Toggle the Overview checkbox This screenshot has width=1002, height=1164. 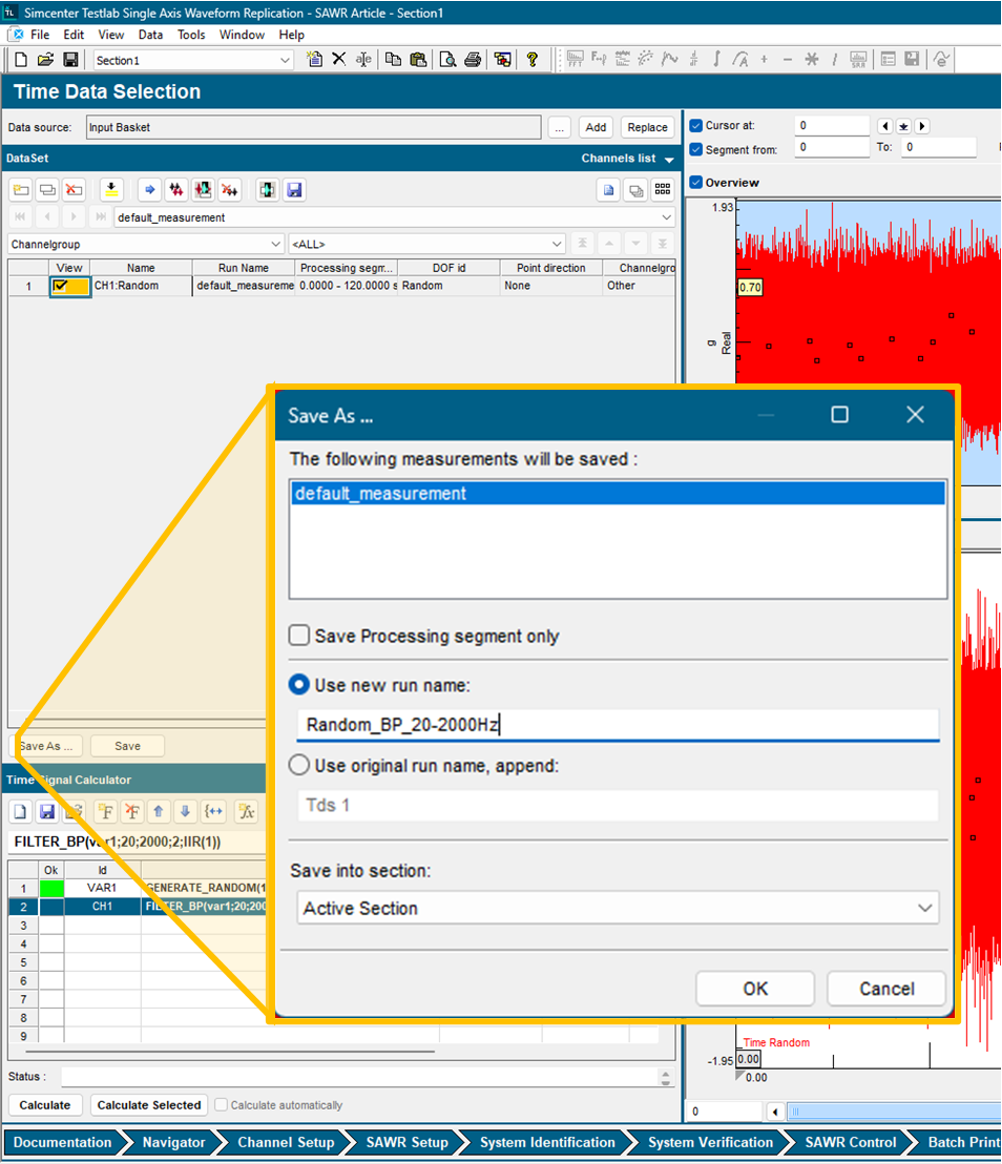[x=696, y=183]
